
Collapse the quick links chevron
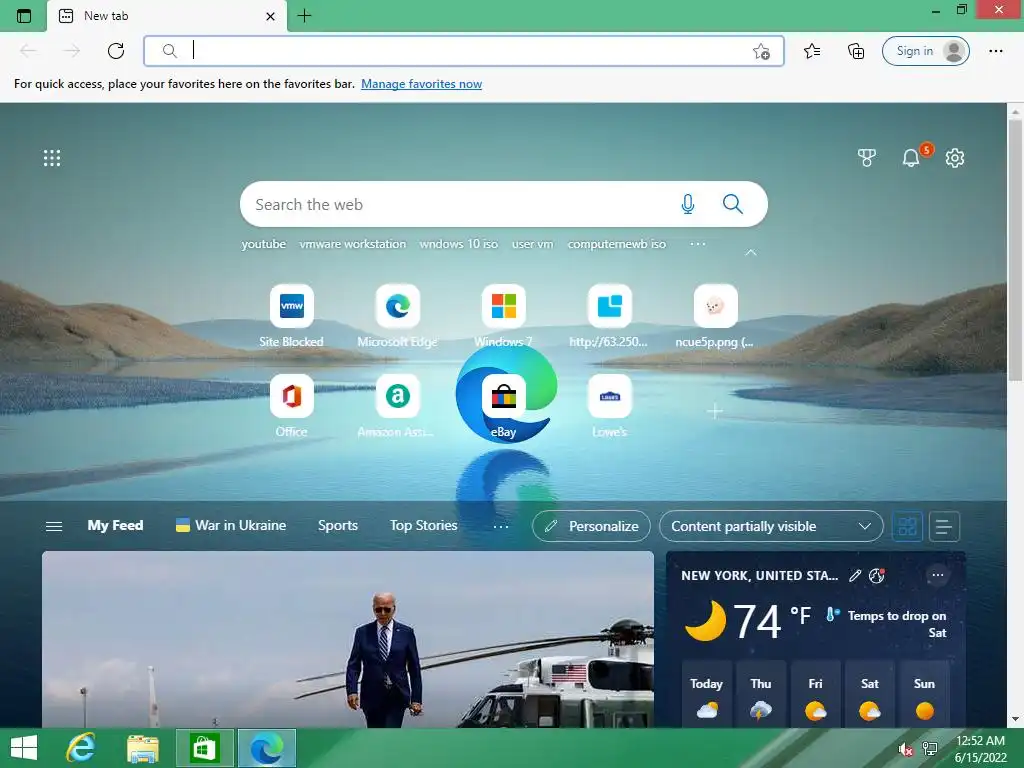click(x=751, y=252)
